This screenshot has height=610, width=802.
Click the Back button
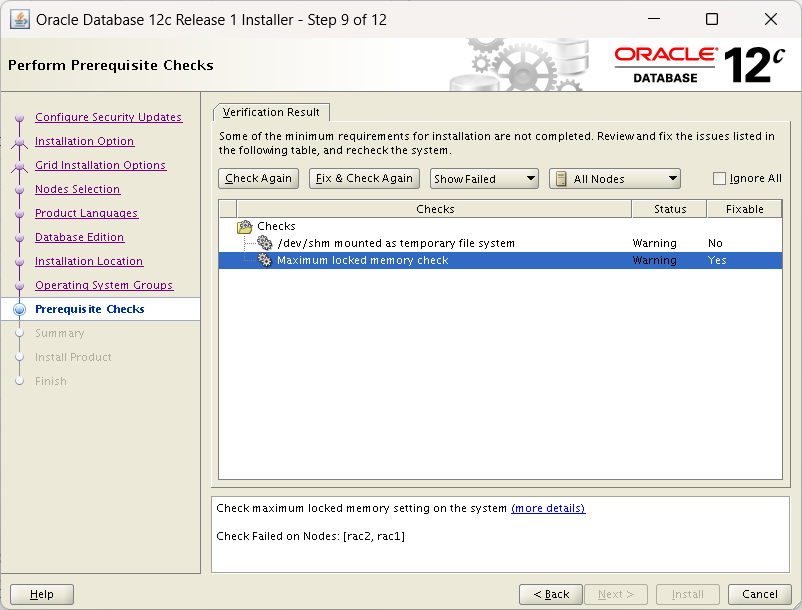pyautogui.click(x=551, y=594)
